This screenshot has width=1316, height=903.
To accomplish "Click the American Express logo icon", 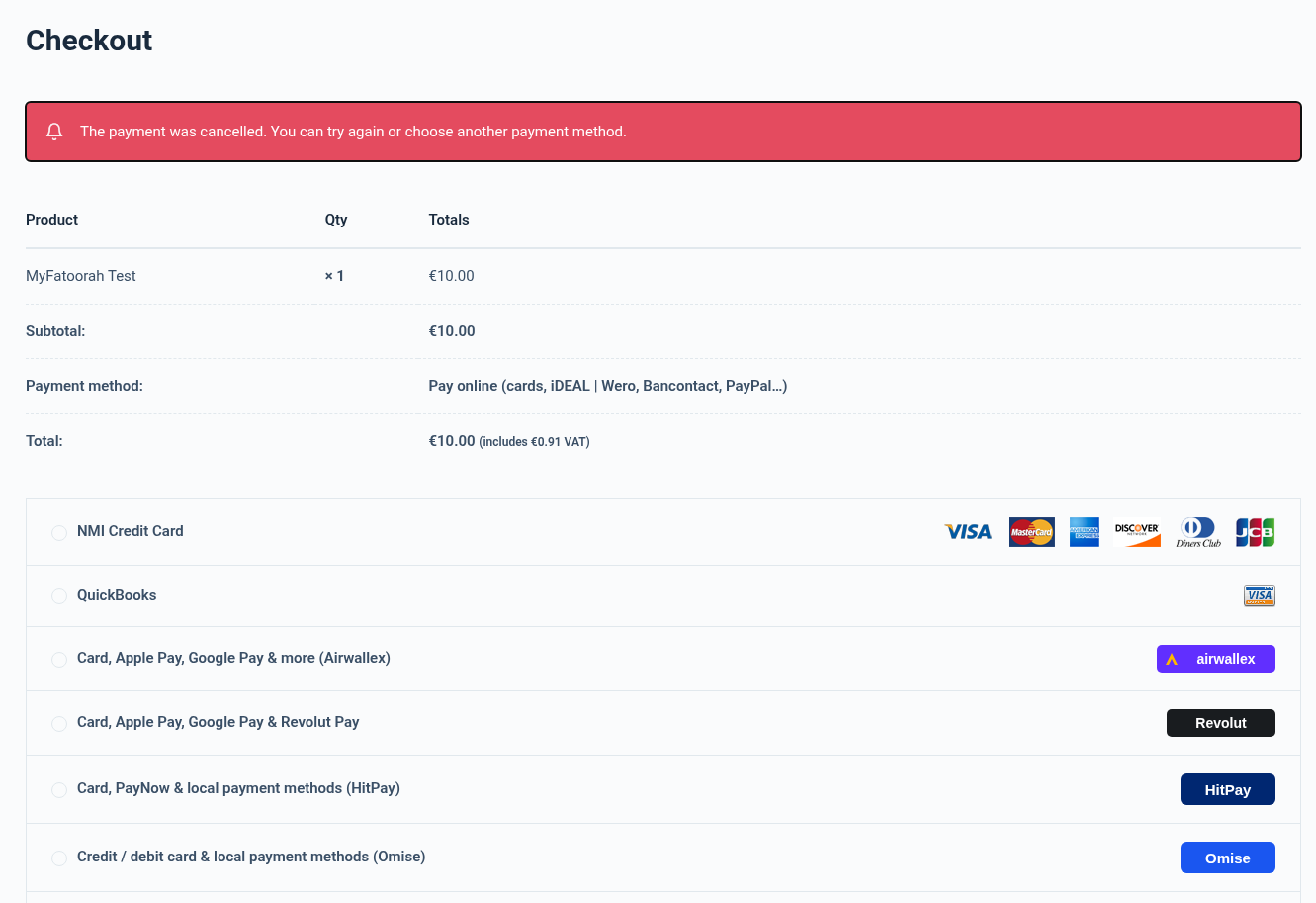I will 1085,532.
